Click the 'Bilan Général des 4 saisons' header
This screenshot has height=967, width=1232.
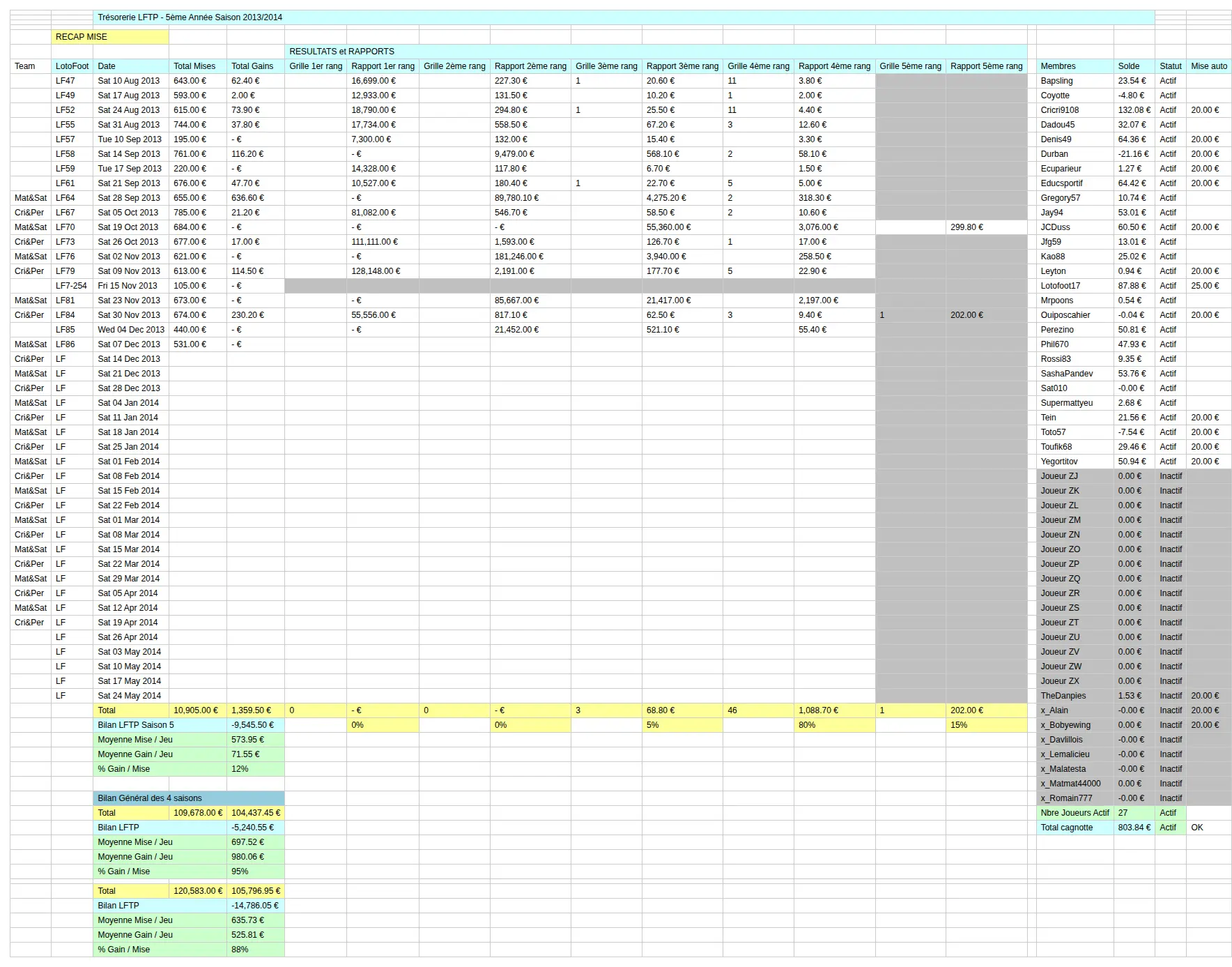tap(189, 798)
